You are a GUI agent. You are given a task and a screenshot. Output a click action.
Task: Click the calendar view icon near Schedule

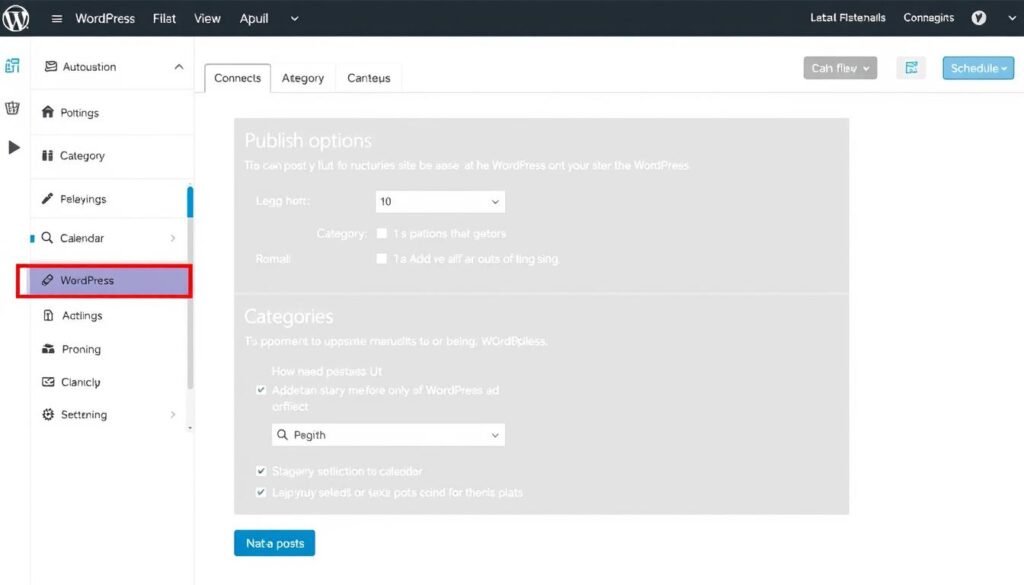[911, 68]
